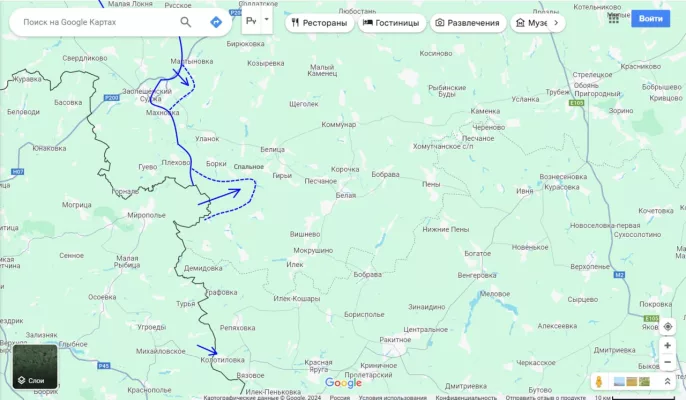Viewport: 686px width, 400px height.
Task: Open the Условия использования link
Action: tap(392, 397)
